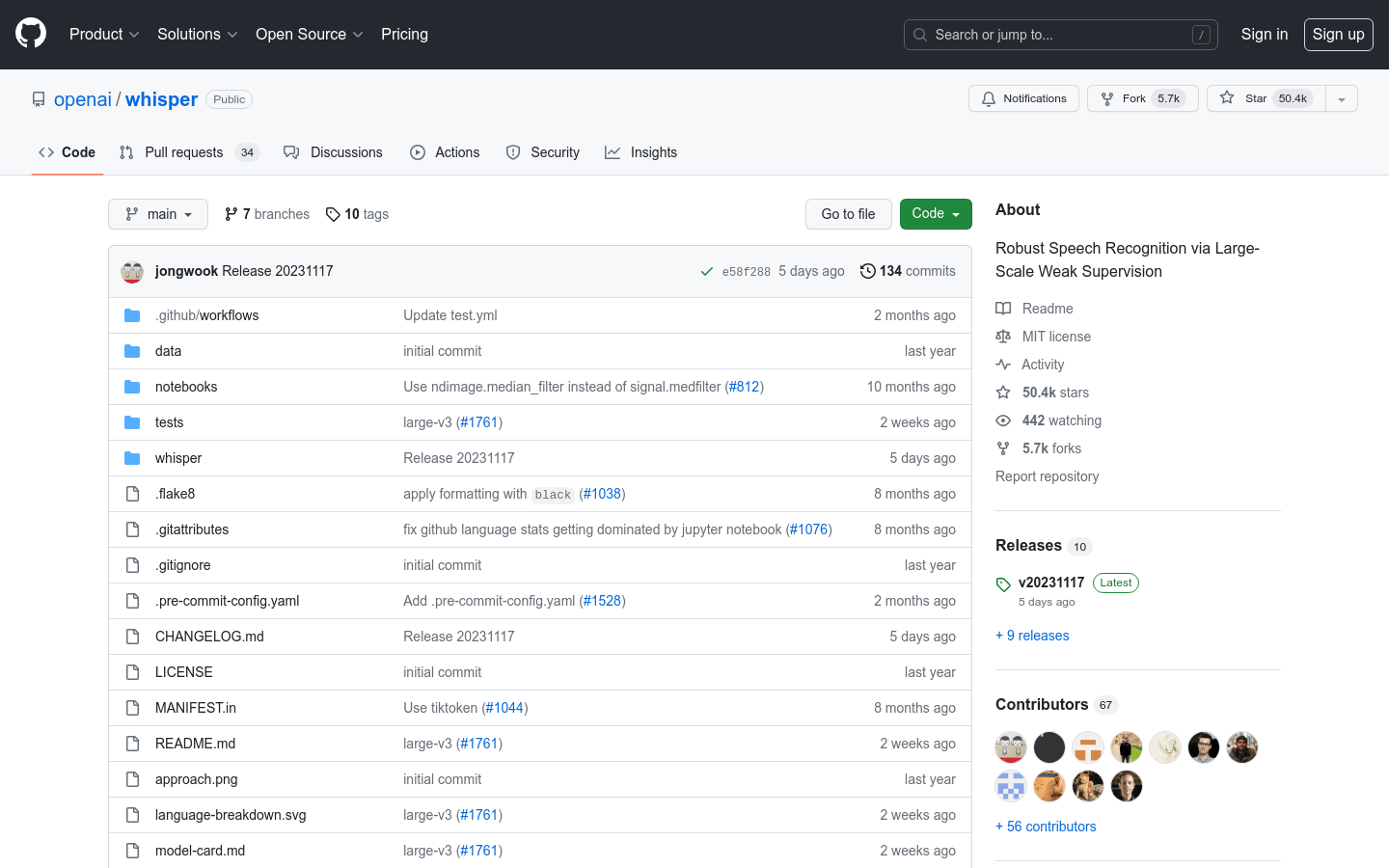This screenshot has height=868, width=1389.
Task: Expand the star lists dropdown arrow
Action: pyautogui.click(x=1341, y=98)
